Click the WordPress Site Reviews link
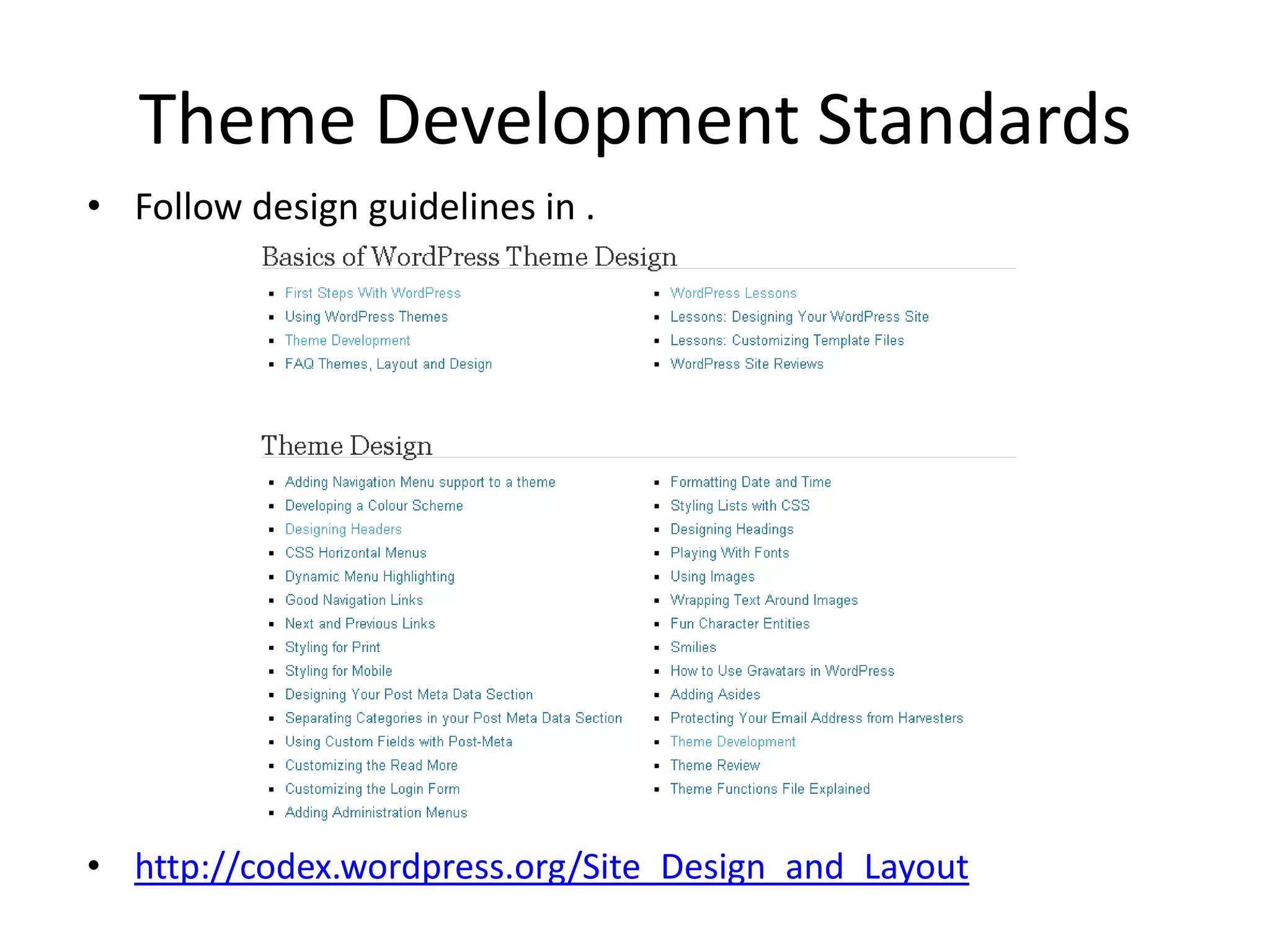Screen dimensions: 1270x952 [747, 364]
